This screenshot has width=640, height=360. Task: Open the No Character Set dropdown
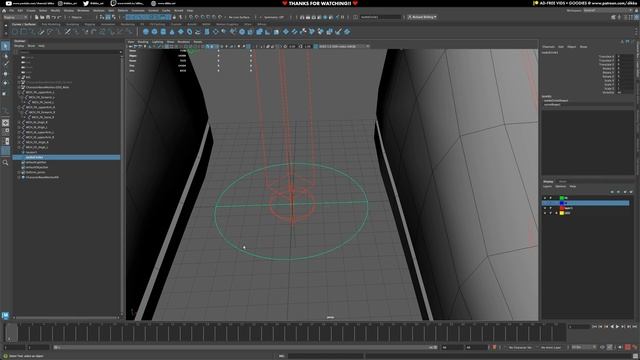pos(521,347)
